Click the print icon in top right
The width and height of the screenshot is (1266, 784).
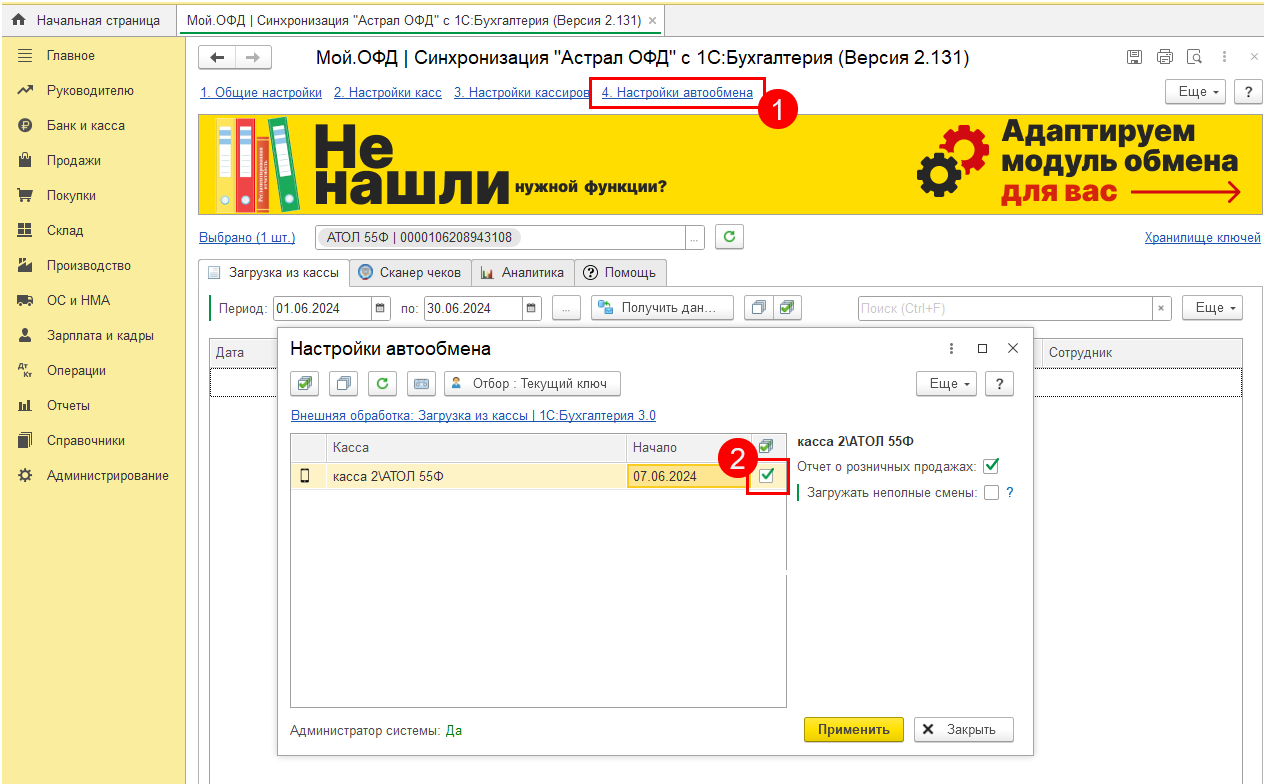tap(1164, 57)
